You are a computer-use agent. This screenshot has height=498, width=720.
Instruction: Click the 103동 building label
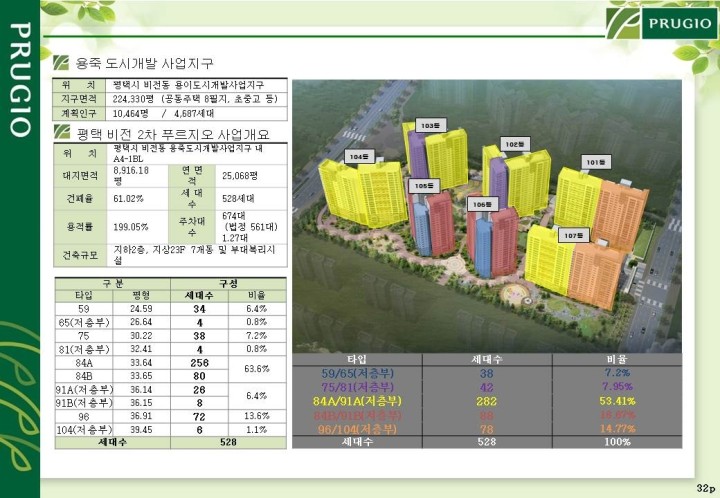click(x=430, y=125)
